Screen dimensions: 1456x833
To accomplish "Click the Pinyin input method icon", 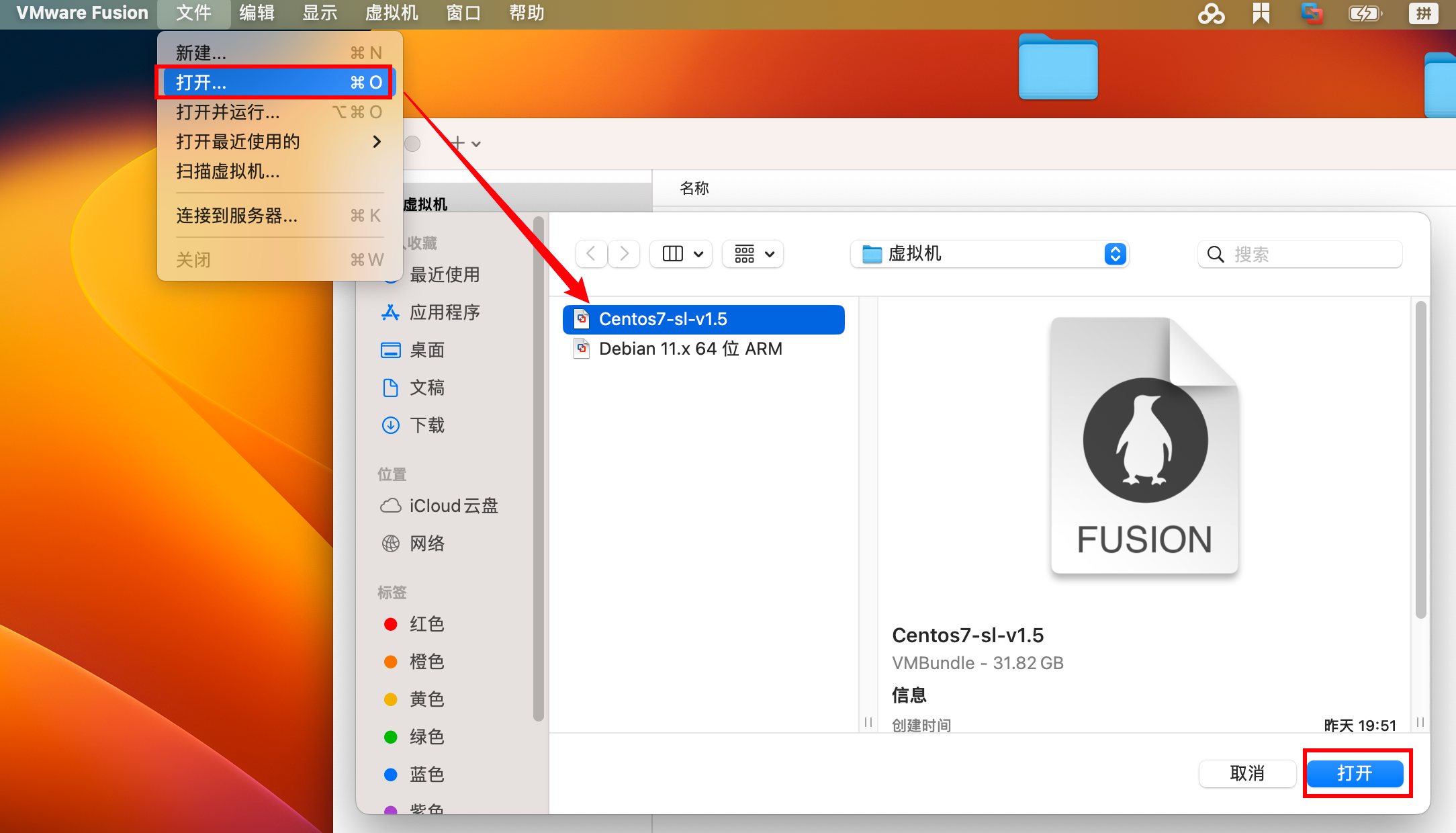I will [1423, 13].
